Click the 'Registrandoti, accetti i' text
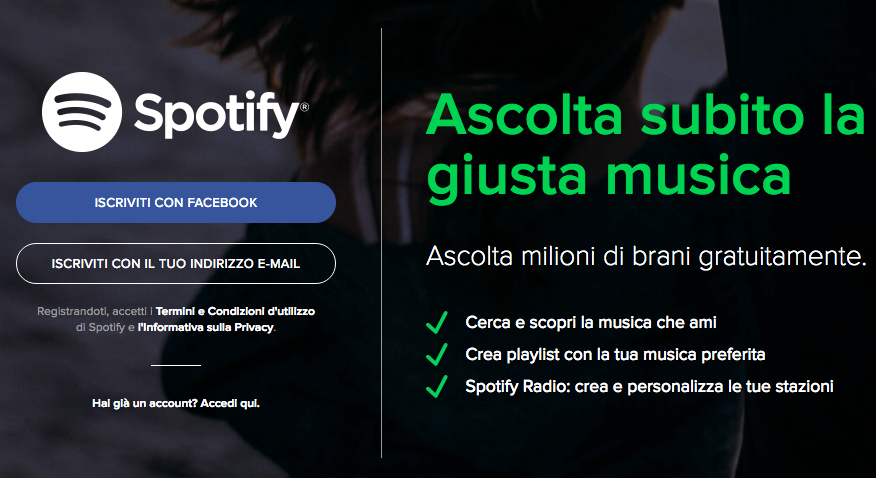Viewport: 876px width, 478px height. coord(95,311)
